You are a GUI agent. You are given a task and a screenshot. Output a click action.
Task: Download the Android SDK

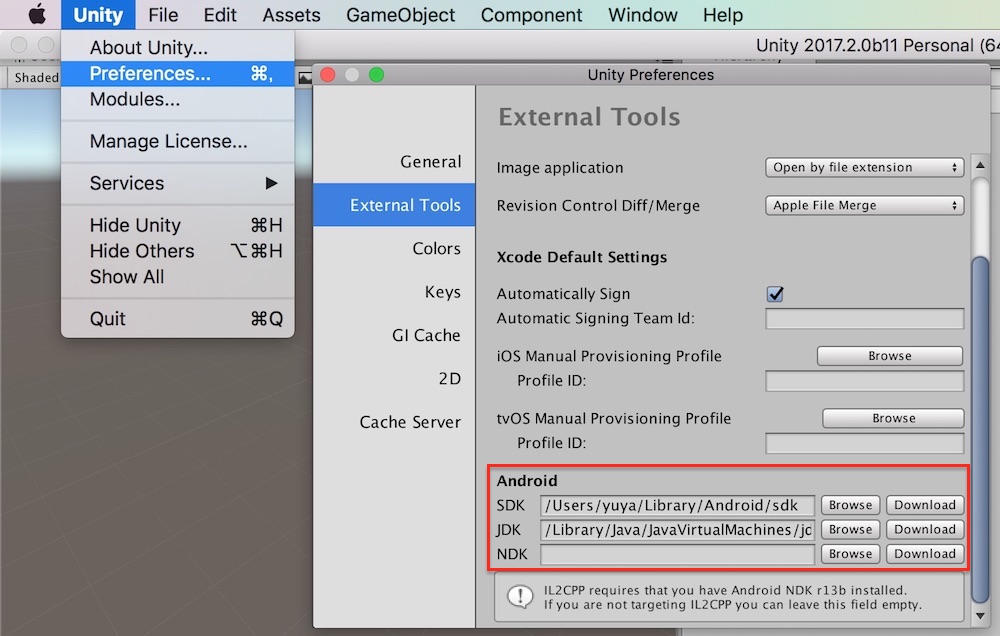(x=925, y=505)
